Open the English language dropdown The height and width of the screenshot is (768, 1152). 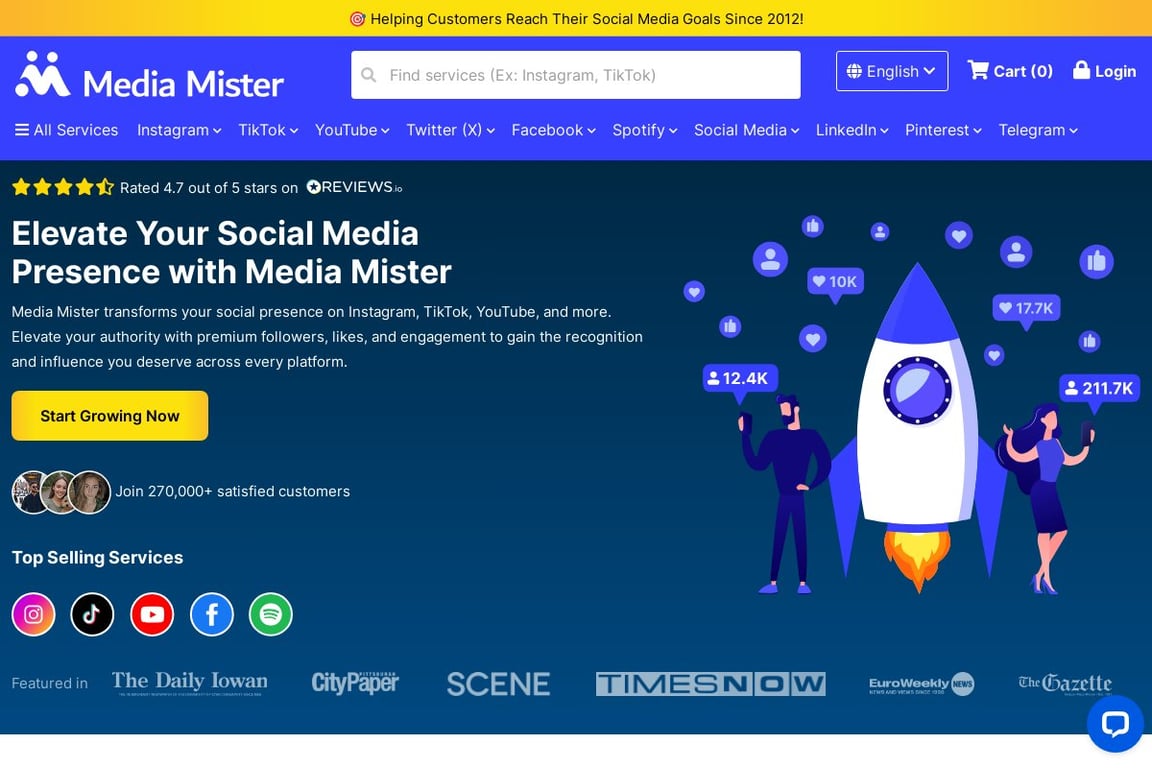coord(892,71)
